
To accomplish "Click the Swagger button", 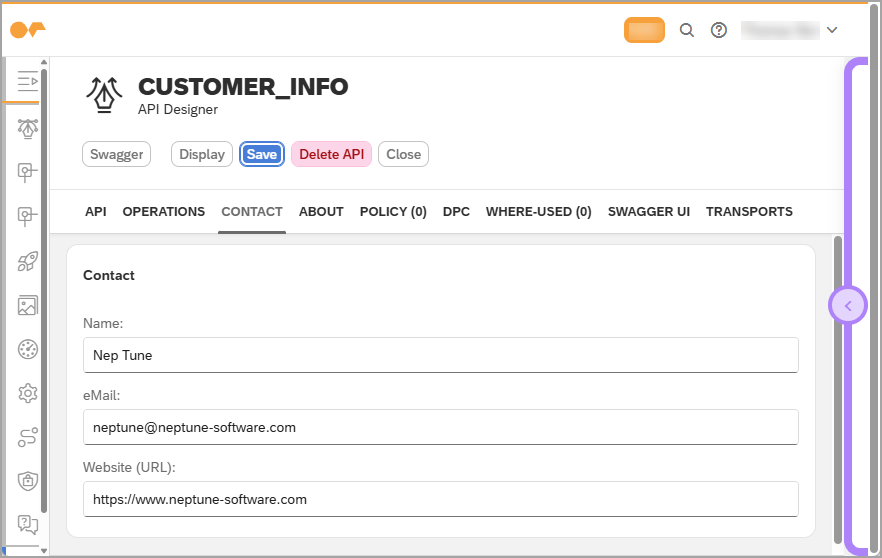I will [116, 154].
